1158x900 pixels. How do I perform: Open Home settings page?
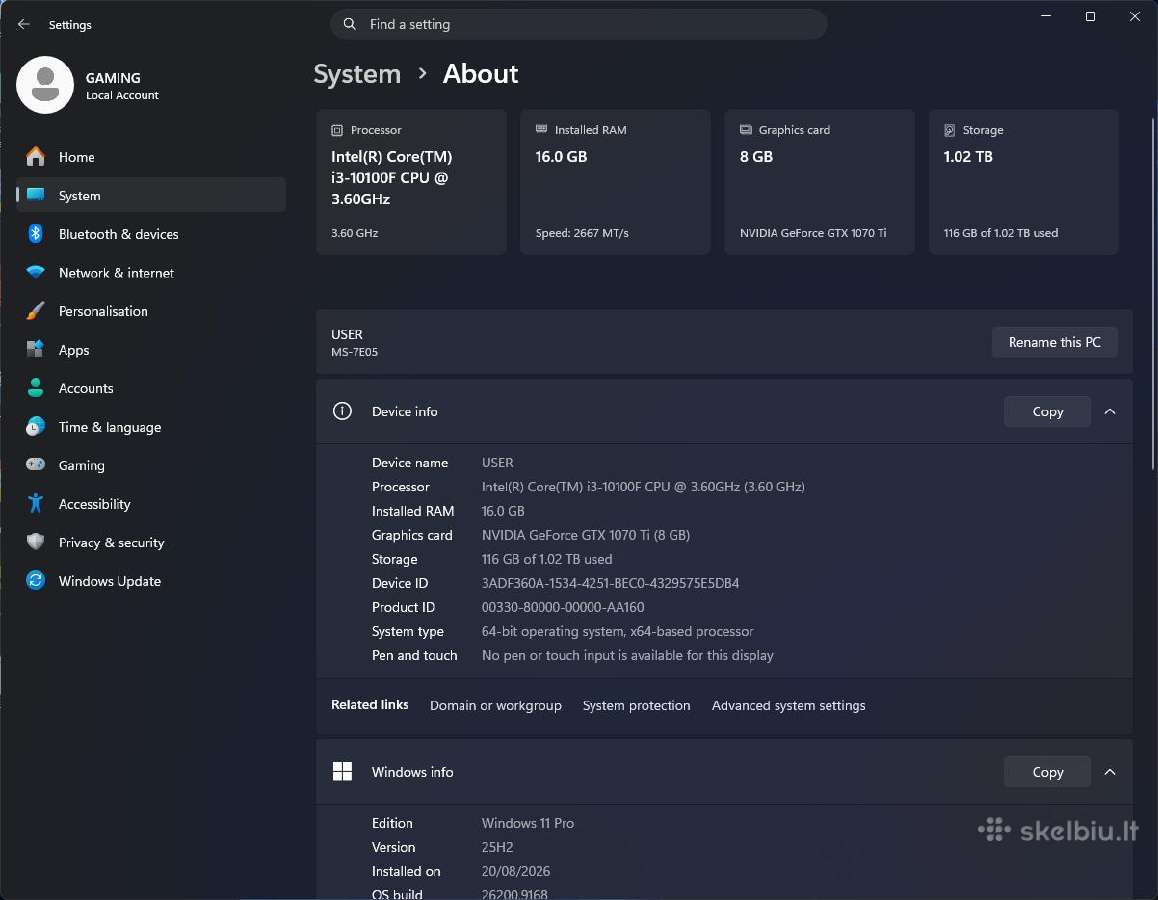pyautogui.click(x=151, y=157)
